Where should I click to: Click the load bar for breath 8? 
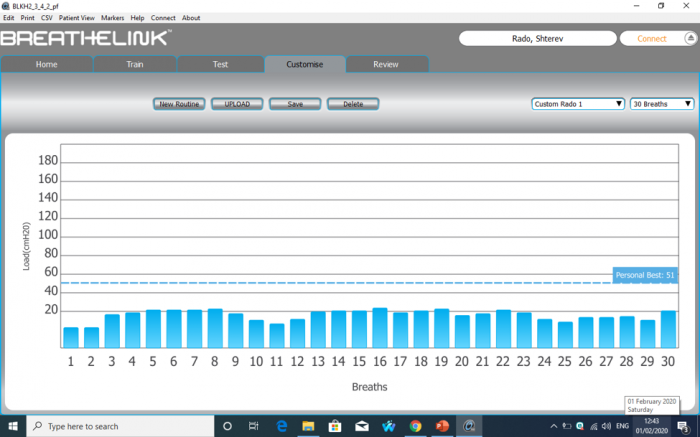pos(215,328)
